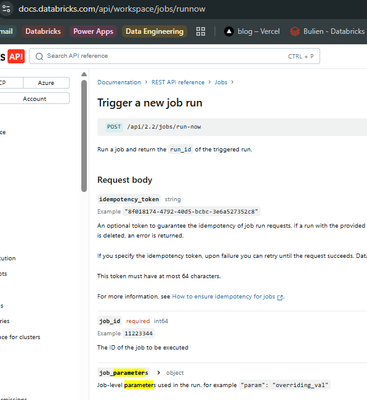Screen dimensions: 367x400
Task: Click the tab groups grid icon
Action: coord(201,31)
